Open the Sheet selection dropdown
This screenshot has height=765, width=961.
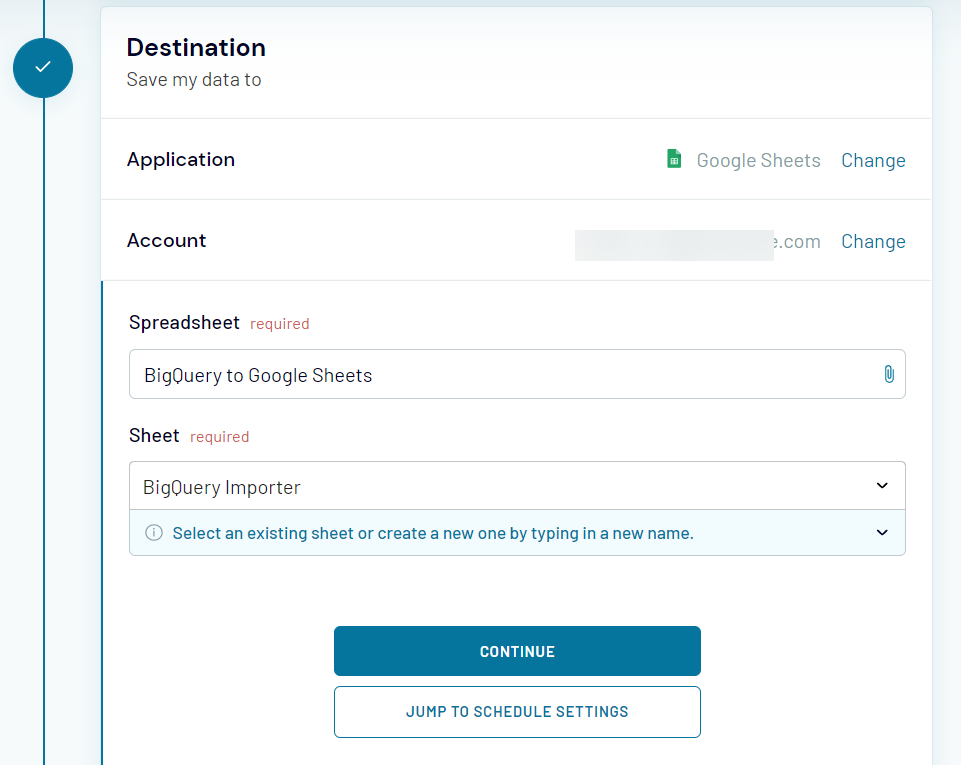(881, 485)
